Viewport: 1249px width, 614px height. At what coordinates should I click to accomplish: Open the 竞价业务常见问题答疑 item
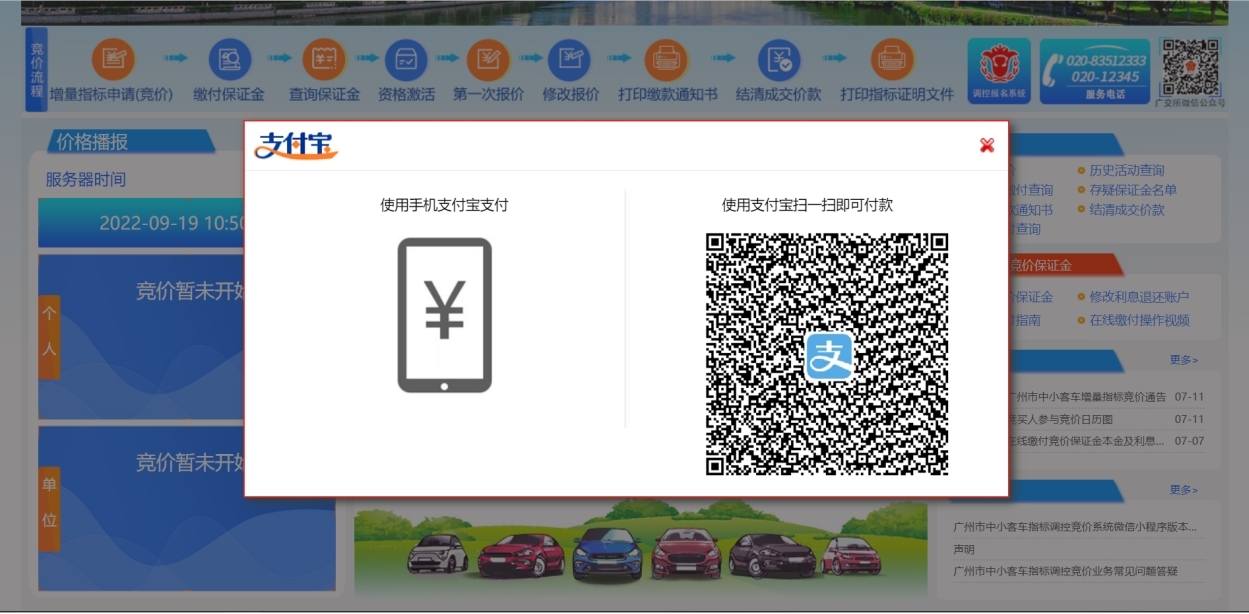1066,571
